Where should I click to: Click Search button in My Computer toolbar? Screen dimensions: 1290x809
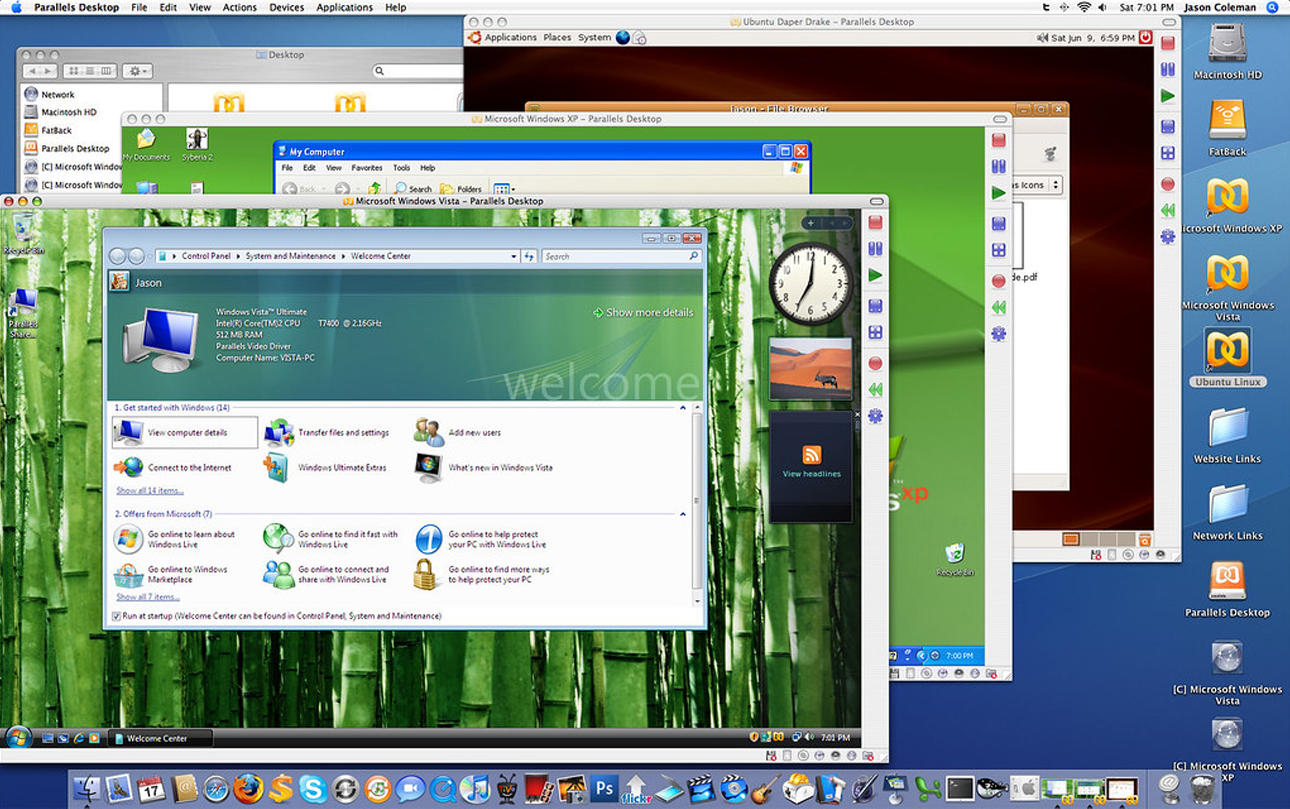[413, 188]
